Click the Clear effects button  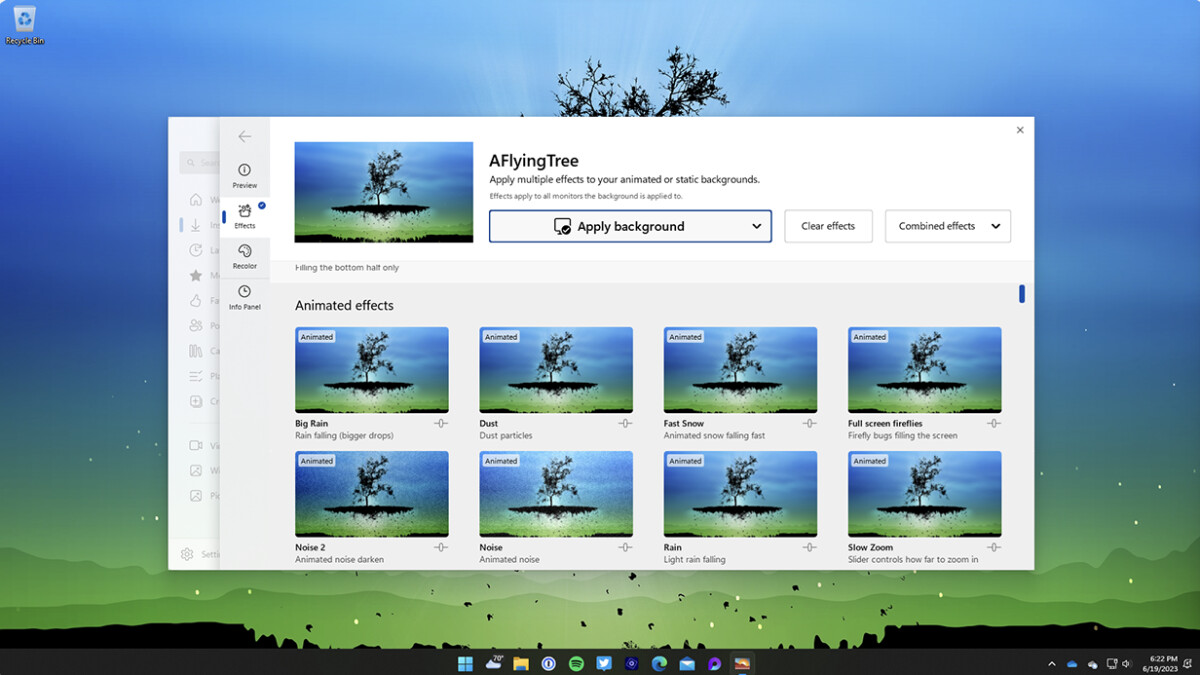point(828,226)
